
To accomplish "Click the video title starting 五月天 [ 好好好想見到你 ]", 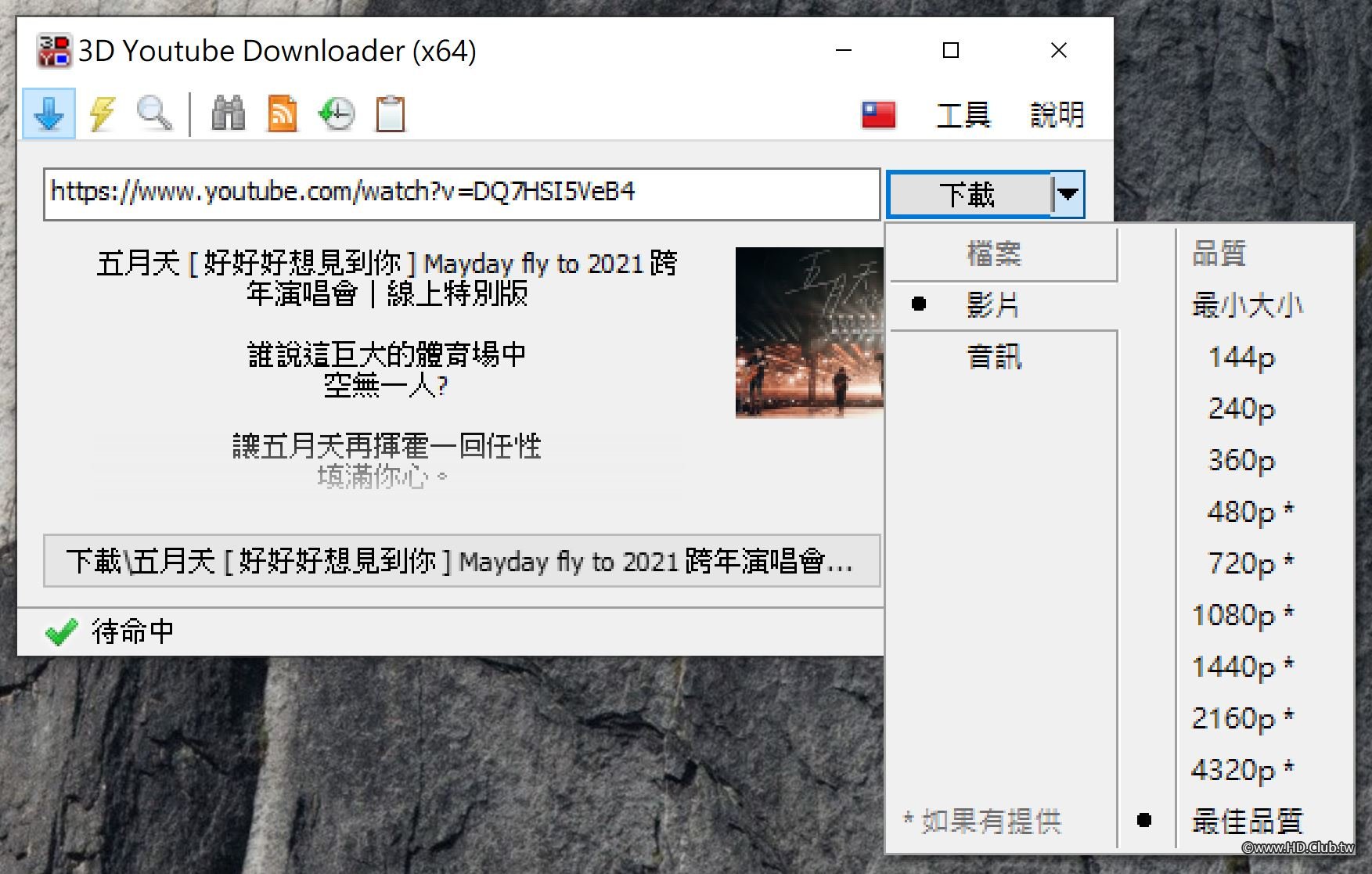I will click(x=387, y=279).
